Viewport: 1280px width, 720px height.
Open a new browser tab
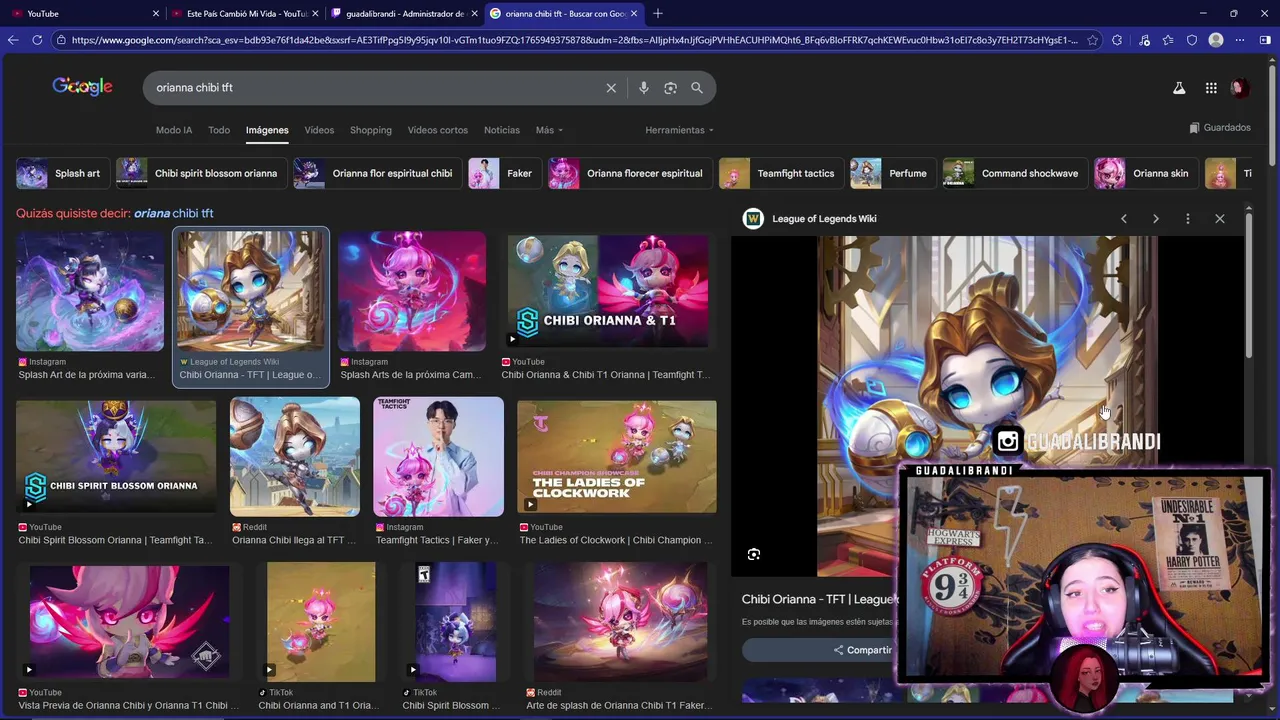coord(658,13)
